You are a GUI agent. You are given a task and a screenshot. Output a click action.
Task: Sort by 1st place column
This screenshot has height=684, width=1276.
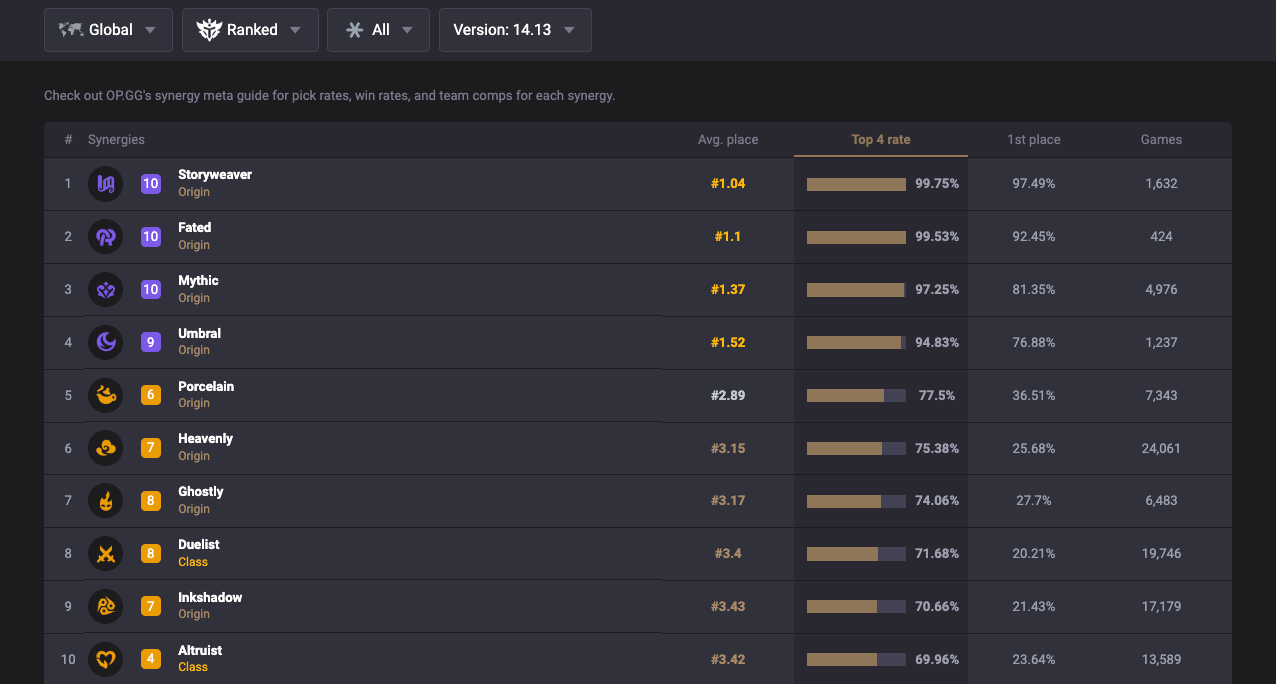[x=1033, y=140]
